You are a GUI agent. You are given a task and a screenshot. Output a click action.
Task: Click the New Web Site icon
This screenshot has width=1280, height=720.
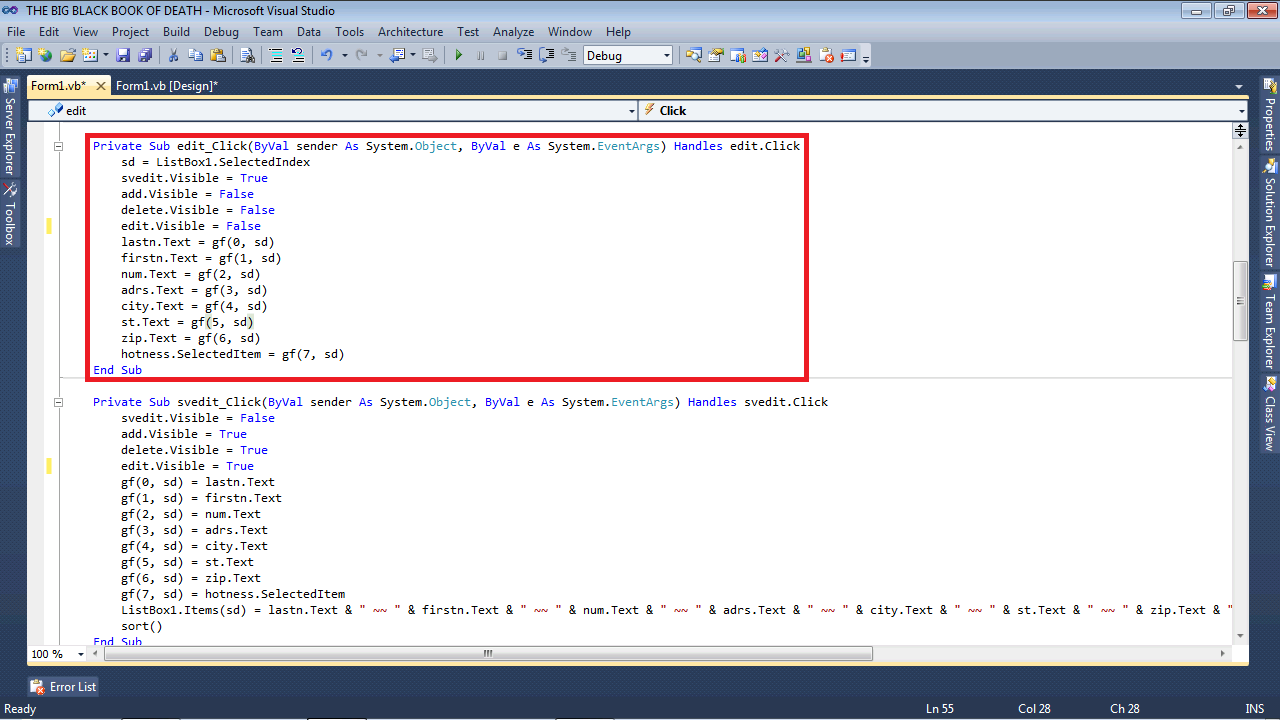(x=45, y=55)
